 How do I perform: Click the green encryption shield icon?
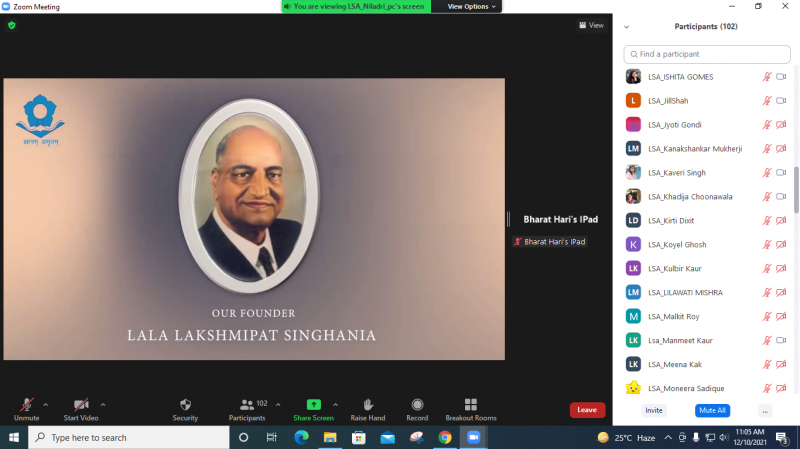coord(12,25)
